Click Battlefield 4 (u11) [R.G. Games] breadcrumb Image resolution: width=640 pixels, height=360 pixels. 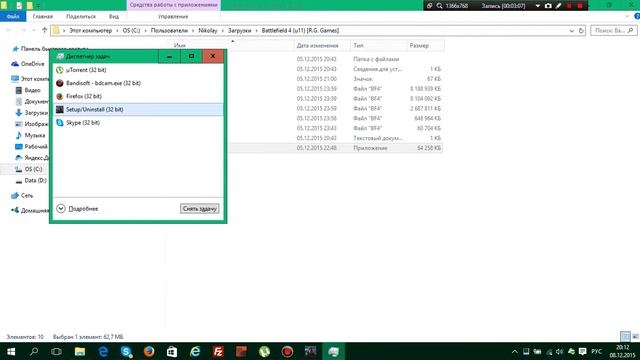(x=300, y=31)
